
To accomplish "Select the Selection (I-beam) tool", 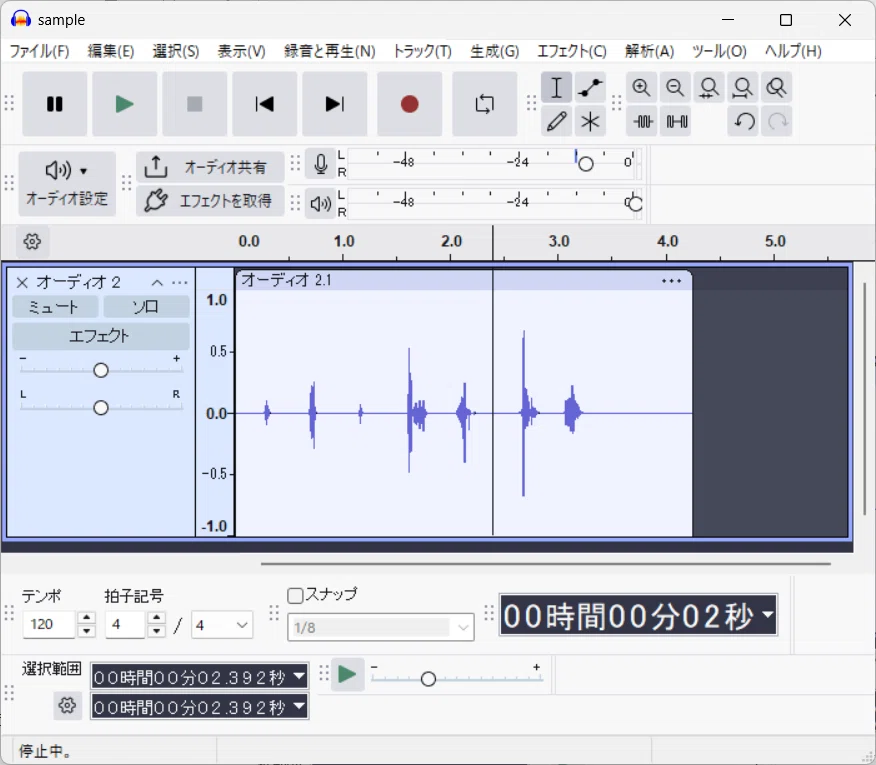I will point(556,88).
